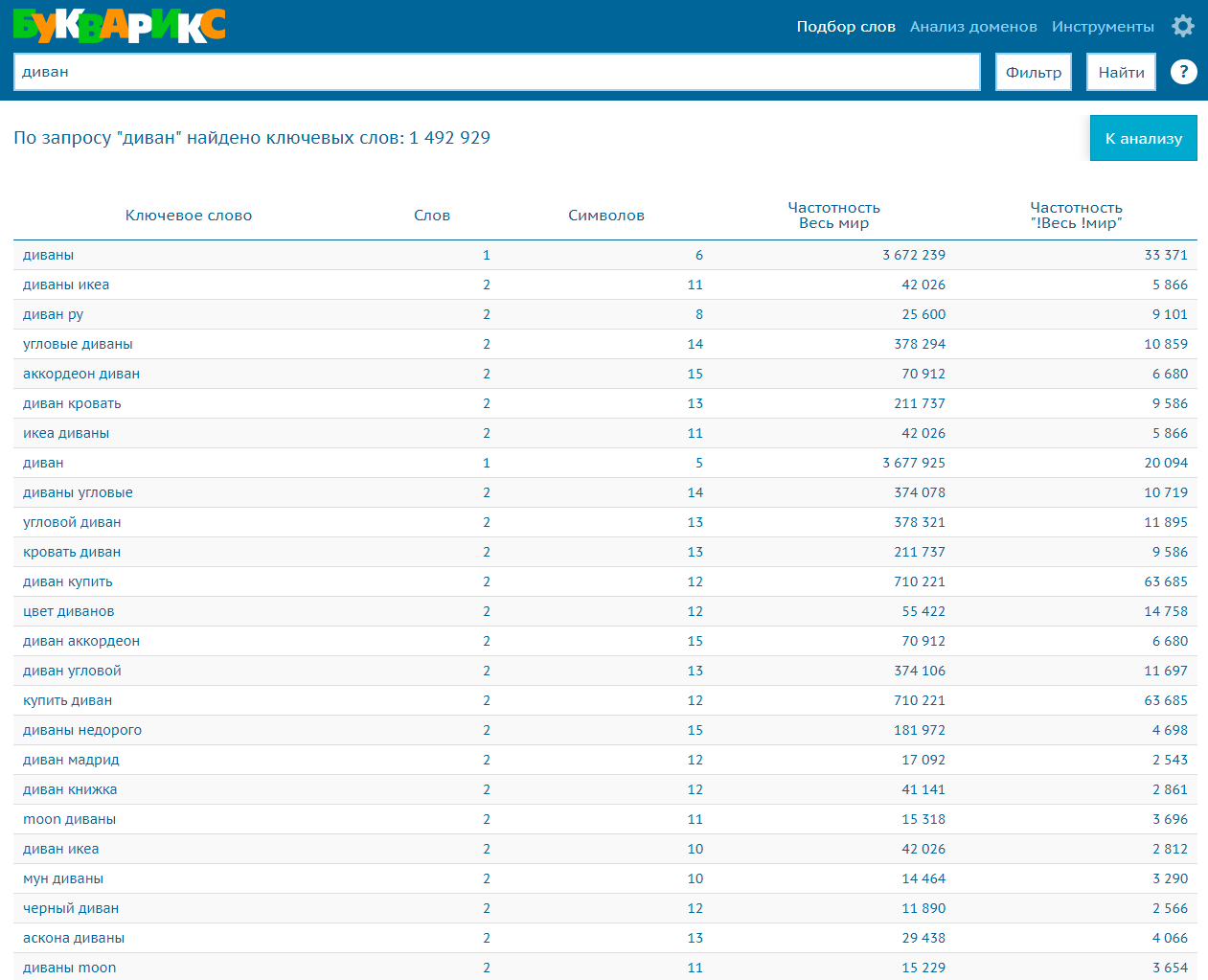
Task: Open the Фильтр options button
Action: pos(1033,72)
